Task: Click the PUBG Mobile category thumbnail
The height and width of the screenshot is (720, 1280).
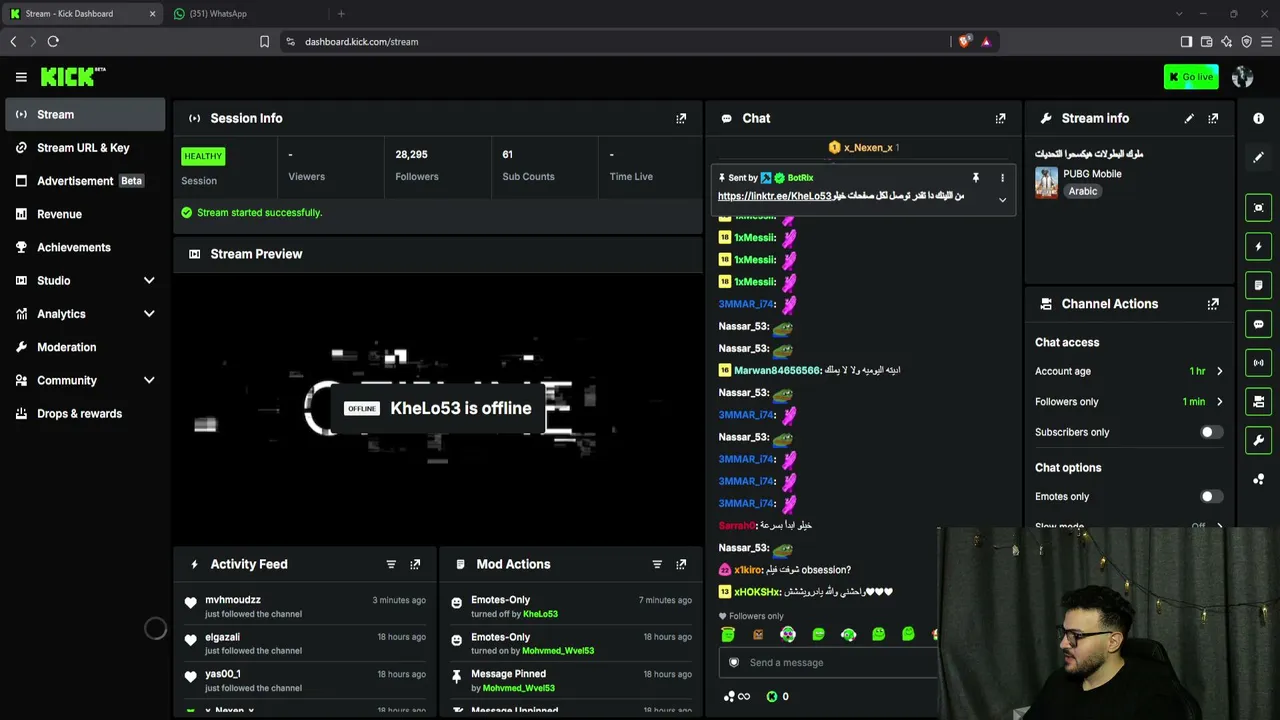Action: pos(1046,183)
